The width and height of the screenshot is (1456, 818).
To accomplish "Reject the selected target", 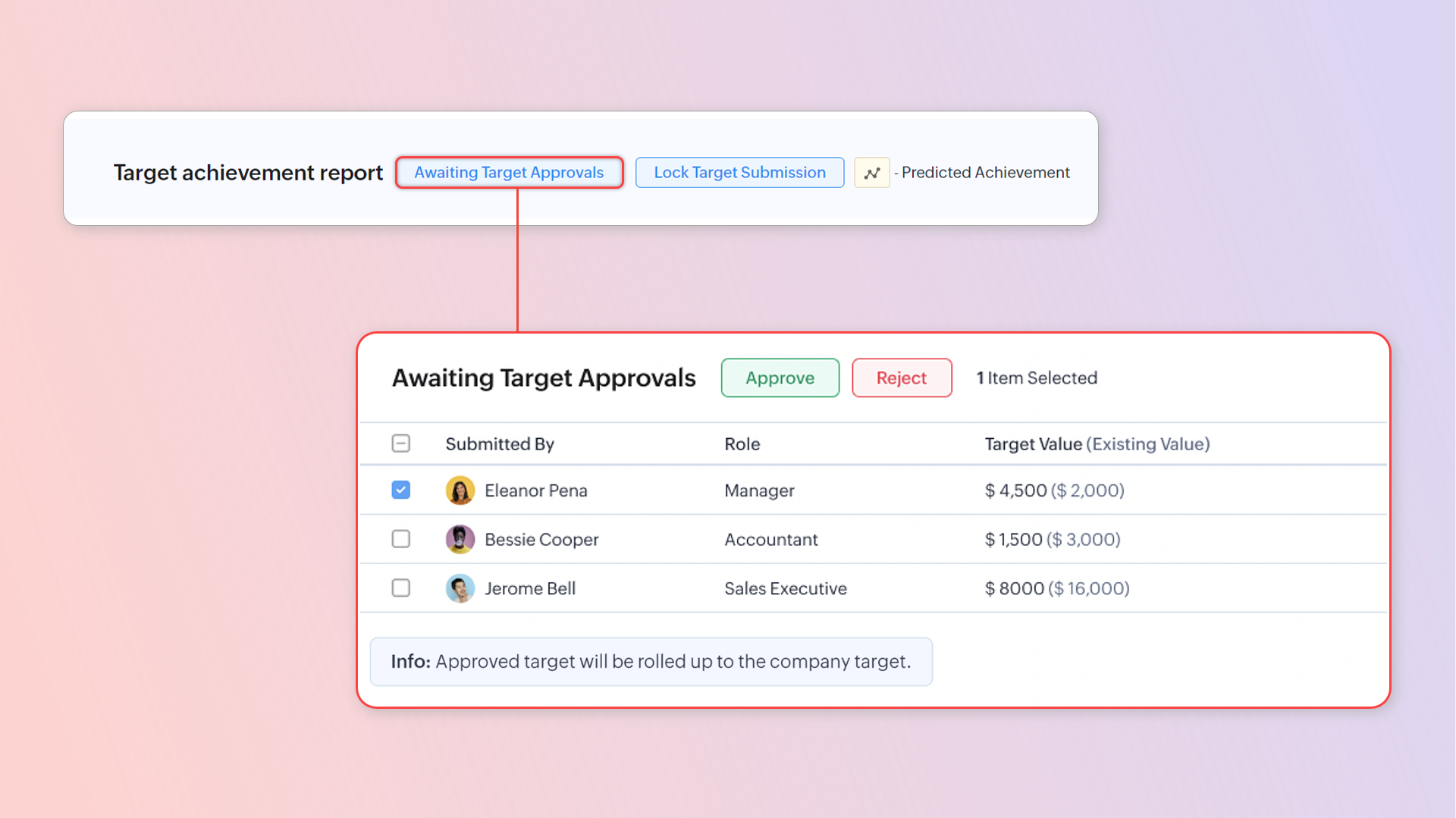I will coord(901,378).
